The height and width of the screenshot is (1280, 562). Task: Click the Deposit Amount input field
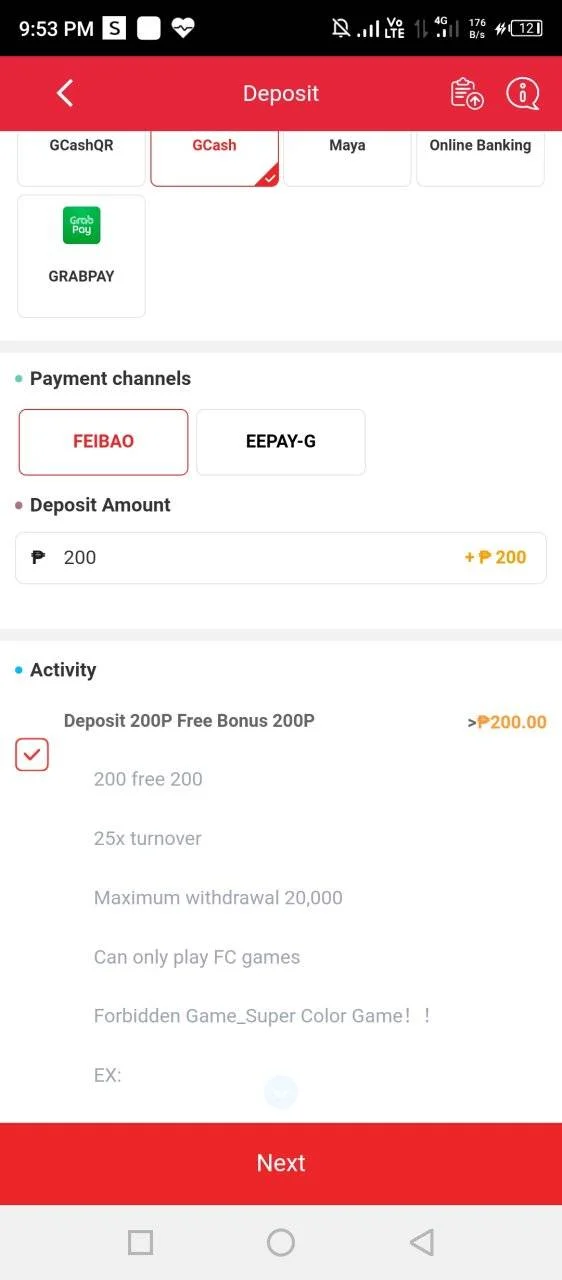click(x=281, y=558)
